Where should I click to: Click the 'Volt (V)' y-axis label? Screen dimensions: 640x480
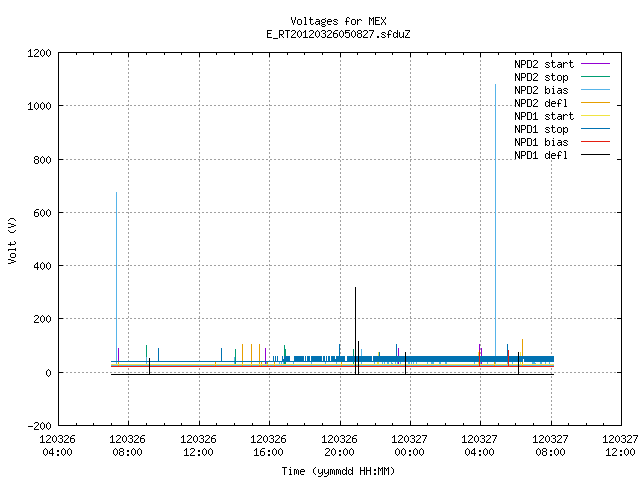point(12,241)
